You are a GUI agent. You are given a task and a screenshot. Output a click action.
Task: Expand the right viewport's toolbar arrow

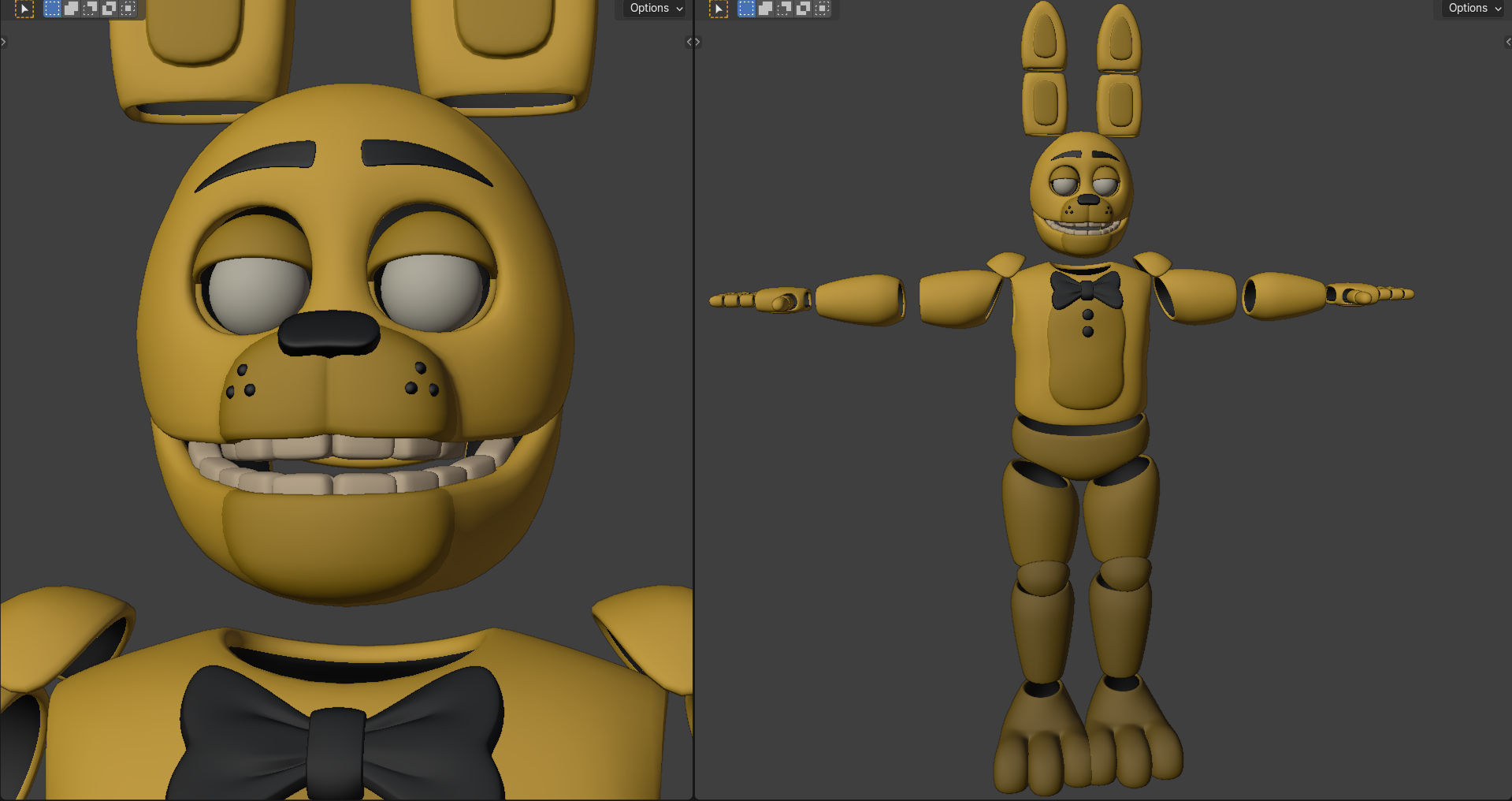tap(697, 42)
